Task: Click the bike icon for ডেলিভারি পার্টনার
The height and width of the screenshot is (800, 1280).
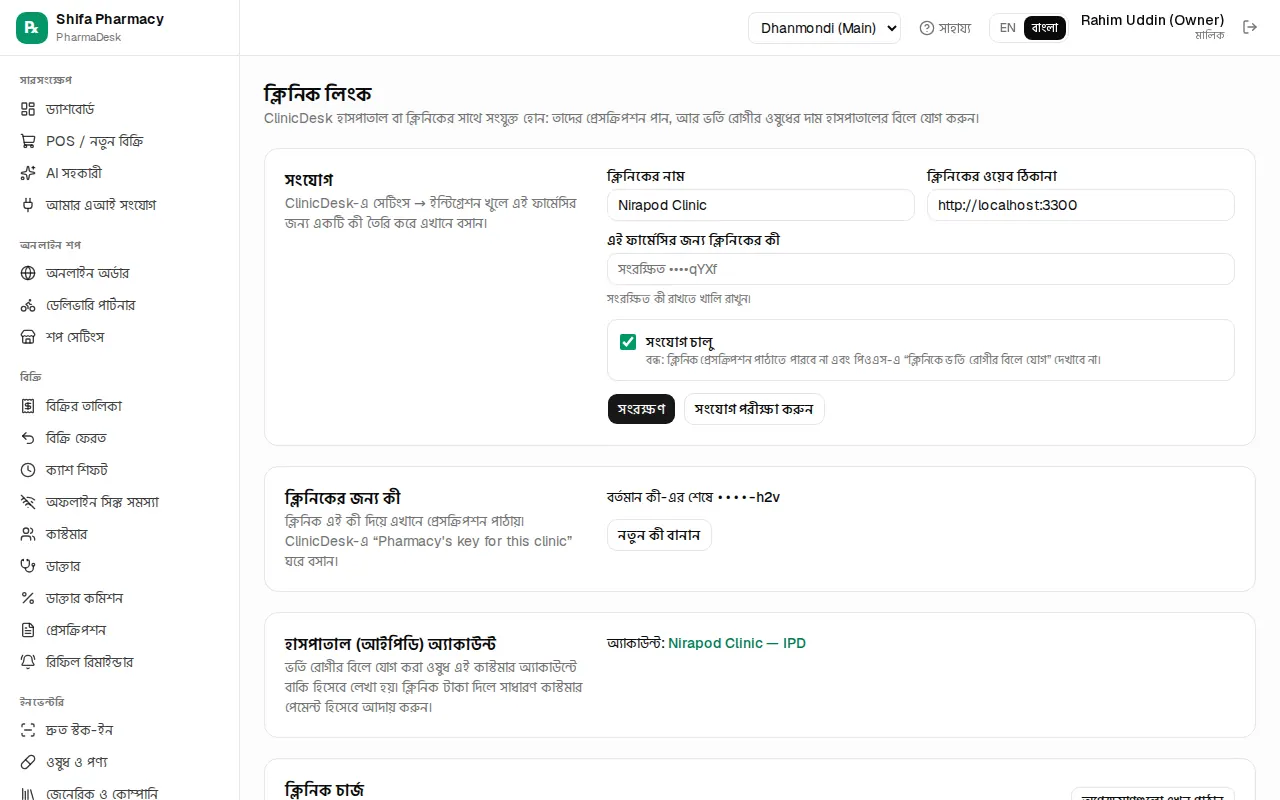Action: [x=28, y=305]
